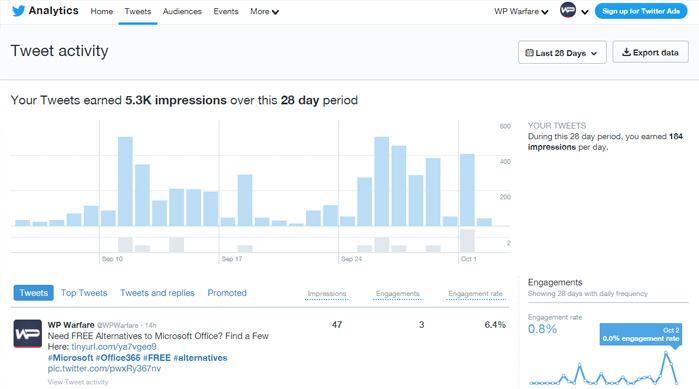Screen dimensions: 699x389
Task: Open the WP profile avatar menu
Action: coord(567,10)
